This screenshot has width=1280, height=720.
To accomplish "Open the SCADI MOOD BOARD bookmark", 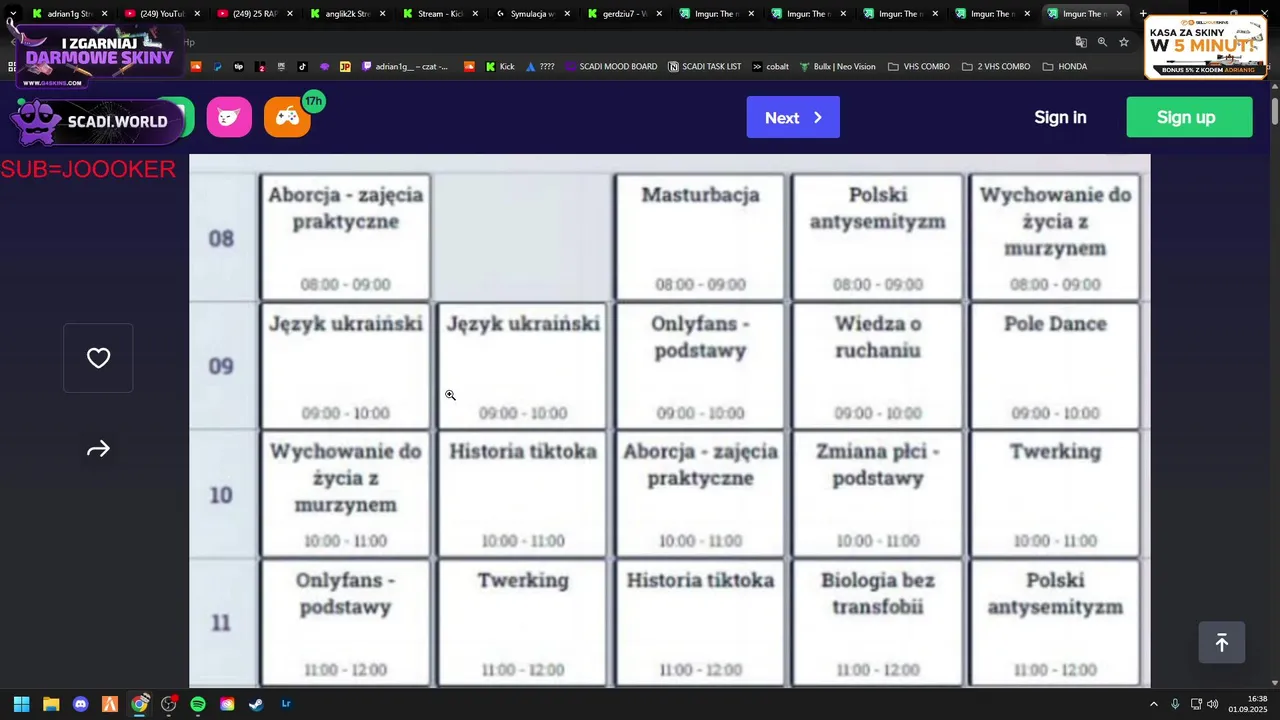I will pyautogui.click(x=611, y=67).
